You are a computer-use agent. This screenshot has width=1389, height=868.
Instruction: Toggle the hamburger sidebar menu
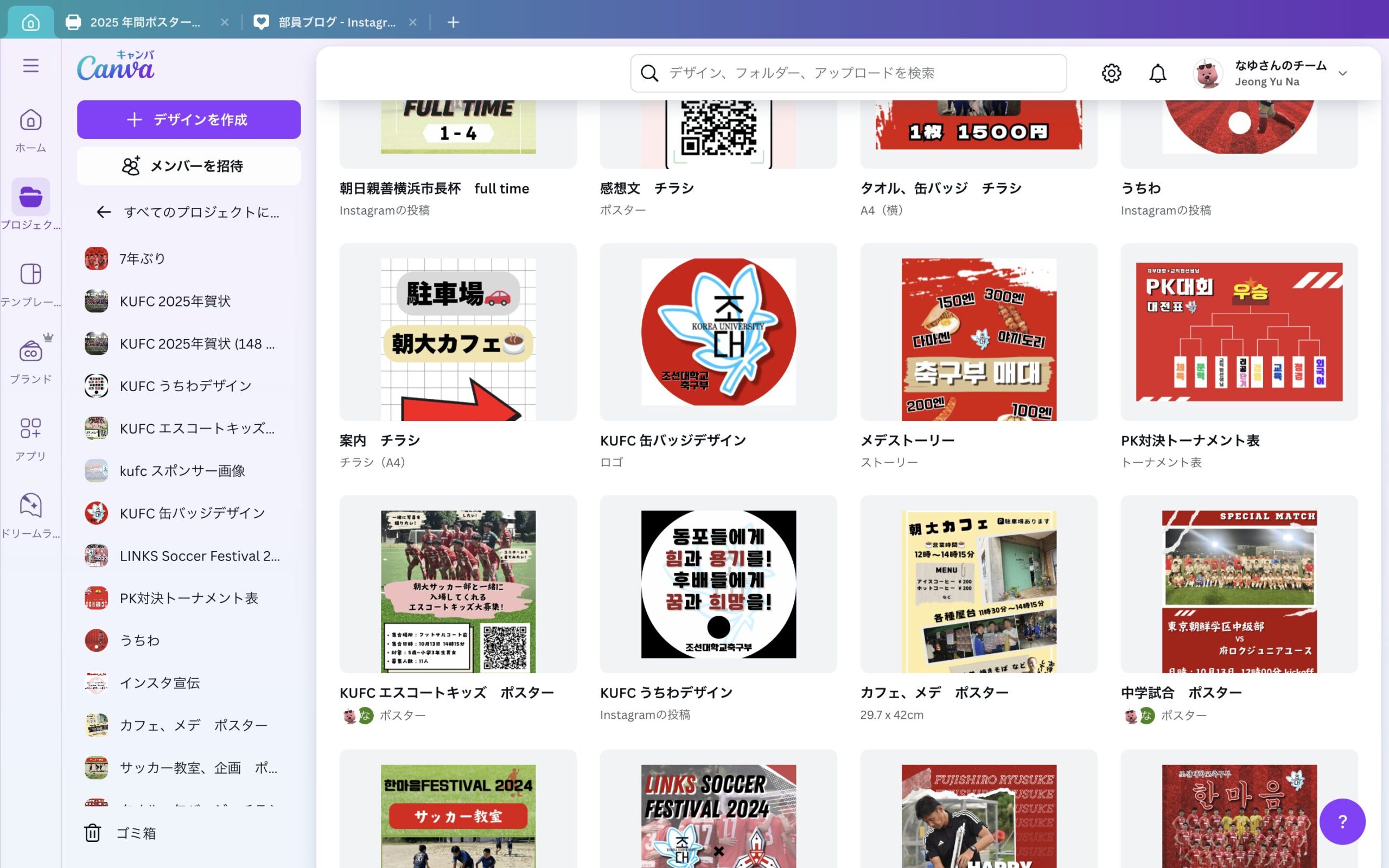click(31, 66)
